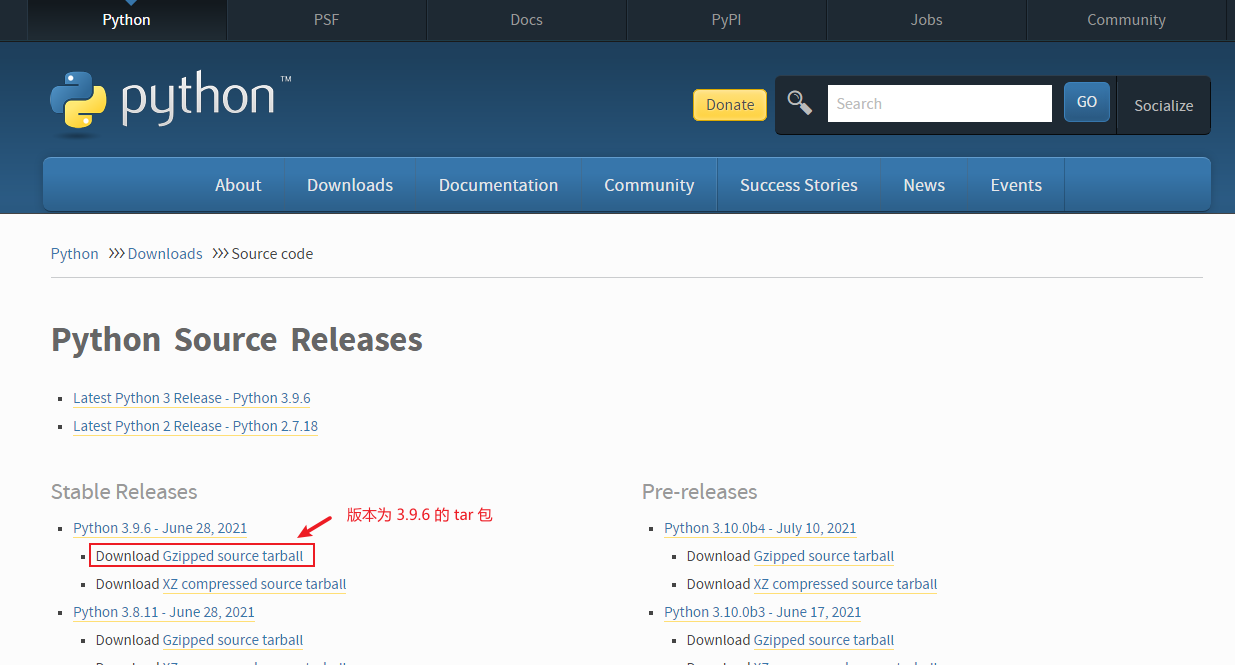Click the Downloads breadcrumb link

point(165,254)
